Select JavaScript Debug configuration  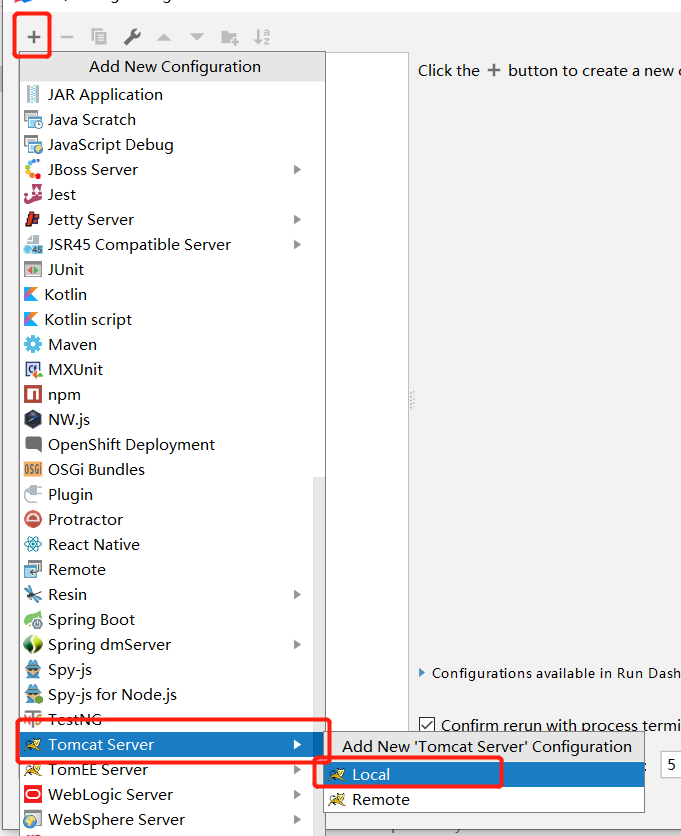click(172, 144)
